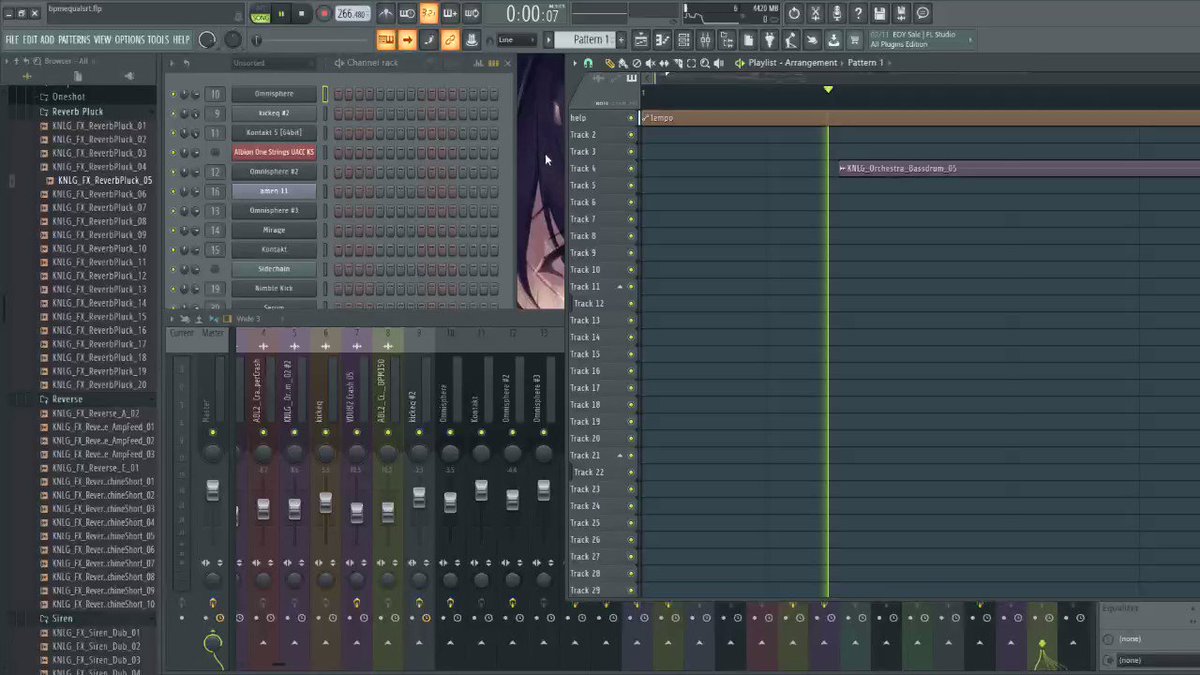Viewport: 1200px width, 675px height.
Task: Open the undo history icon in the top toolbar
Action: pos(794,13)
